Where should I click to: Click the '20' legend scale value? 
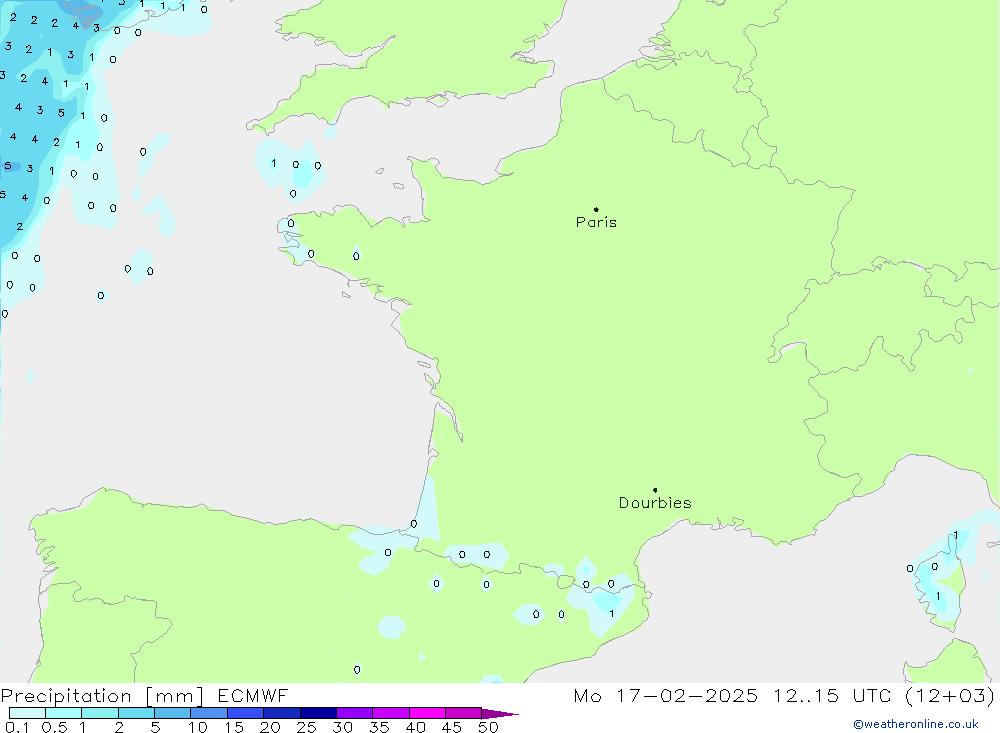(270, 727)
